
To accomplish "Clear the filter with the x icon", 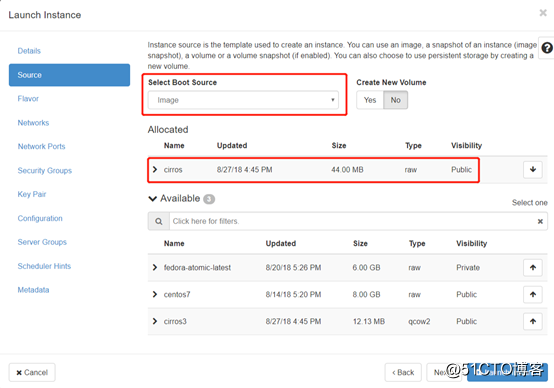I will coord(540,221).
